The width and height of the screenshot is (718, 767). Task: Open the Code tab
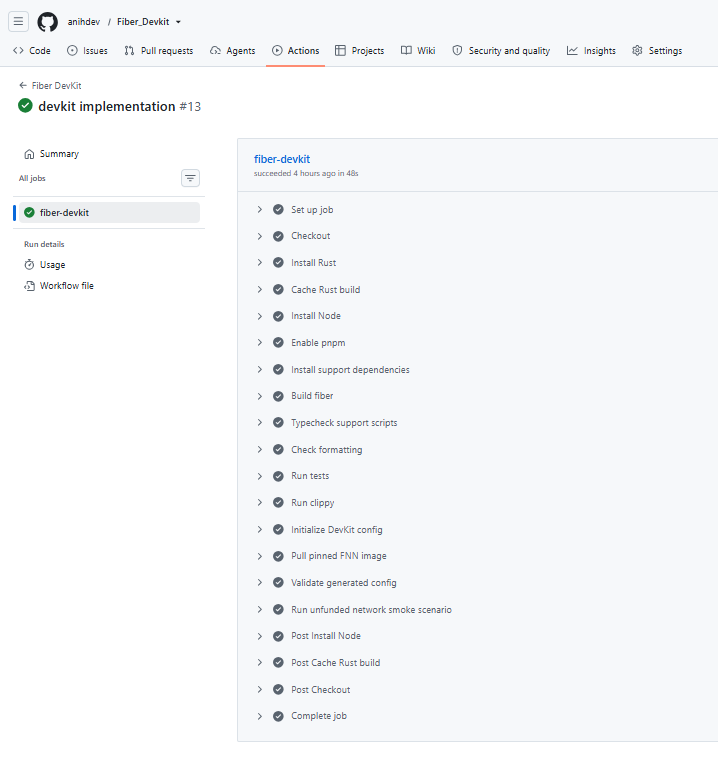pyautogui.click(x=32, y=50)
